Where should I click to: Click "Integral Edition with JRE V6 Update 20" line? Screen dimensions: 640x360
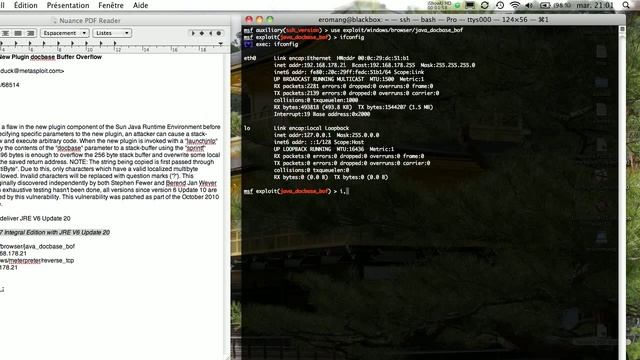(57, 232)
